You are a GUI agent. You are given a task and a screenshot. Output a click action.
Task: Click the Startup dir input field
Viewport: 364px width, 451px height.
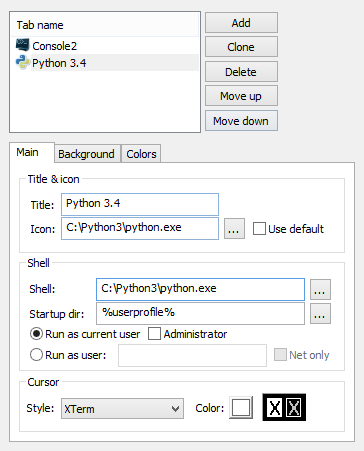[x=200, y=313]
